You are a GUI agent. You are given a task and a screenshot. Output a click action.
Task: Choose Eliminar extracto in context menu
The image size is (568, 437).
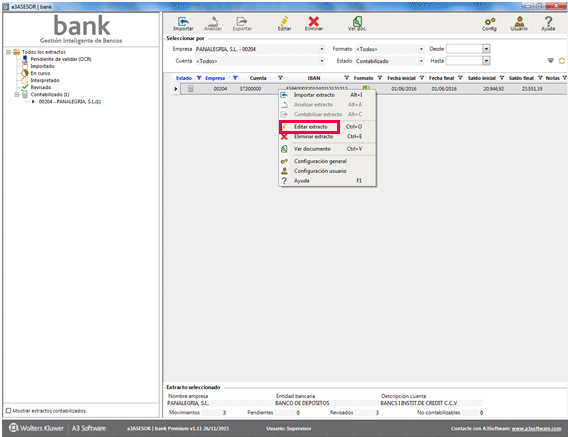click(x=327, y=137)
